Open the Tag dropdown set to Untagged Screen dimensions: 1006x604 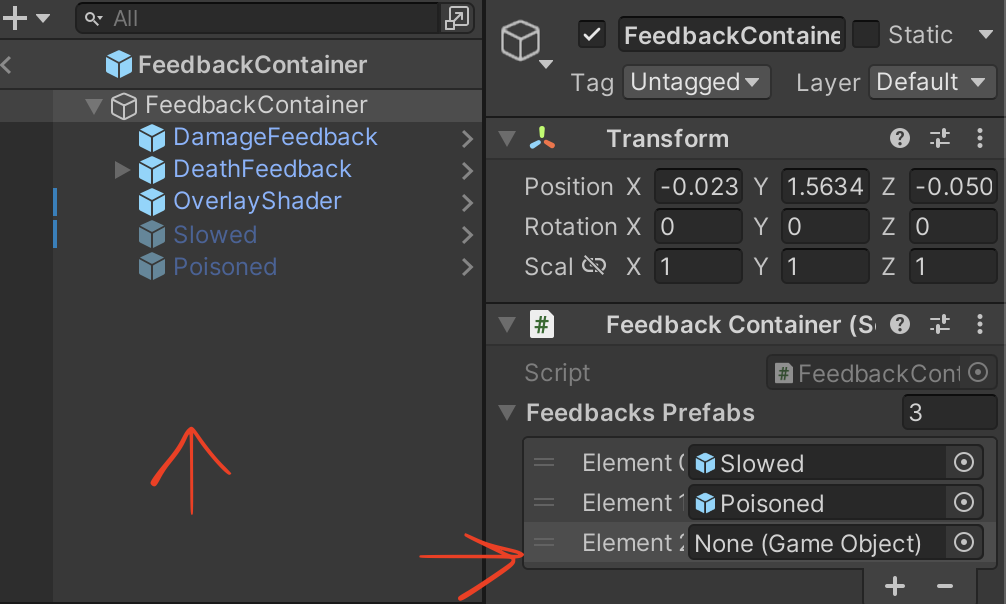(696, 82)
